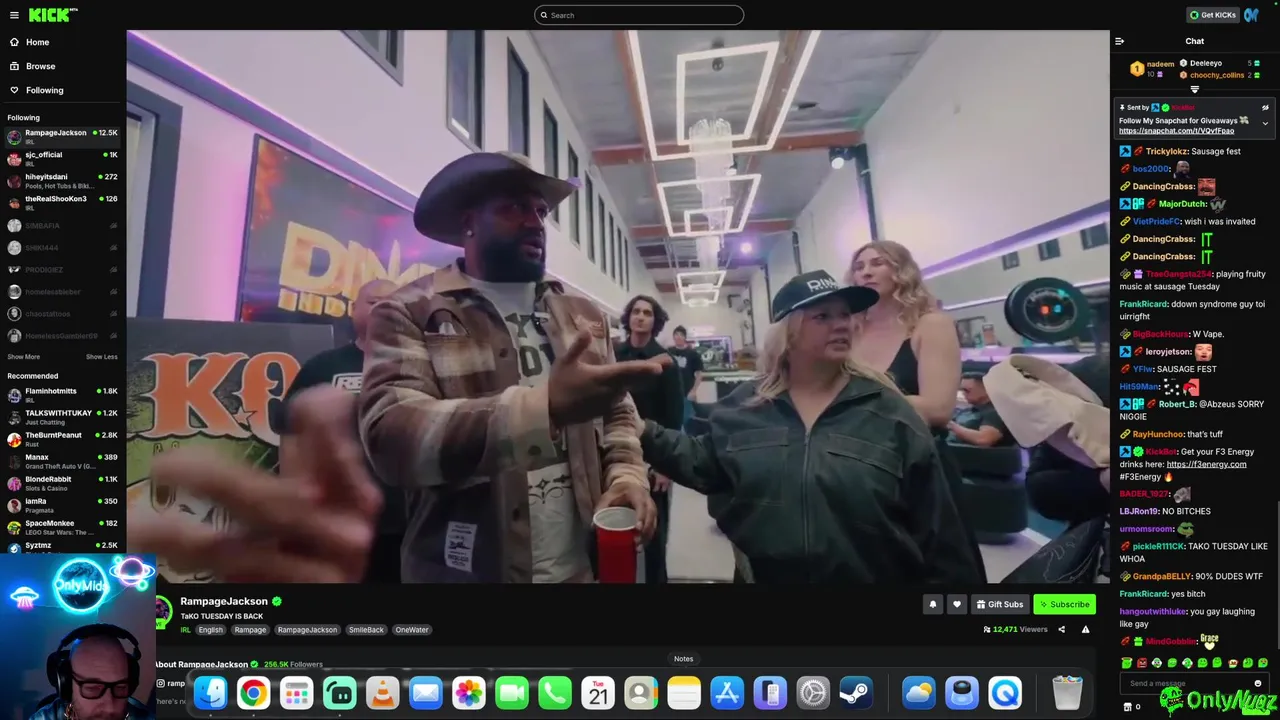This screenshot has width=1280, height=720.
Task: Open Flaminhotmitts recommended channel
Action: coord(62,395)
